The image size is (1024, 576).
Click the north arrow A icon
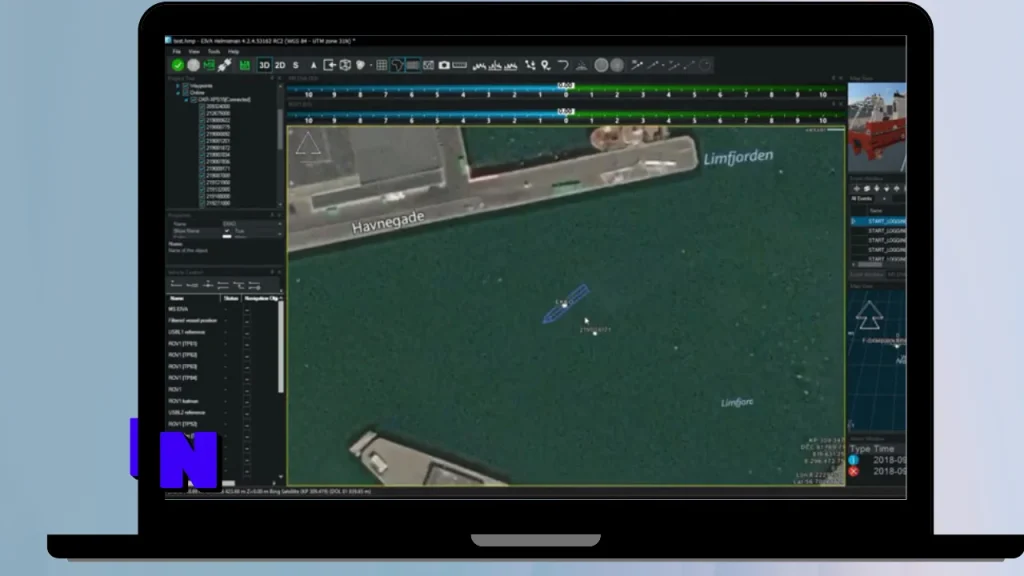[x=313, y=65]
